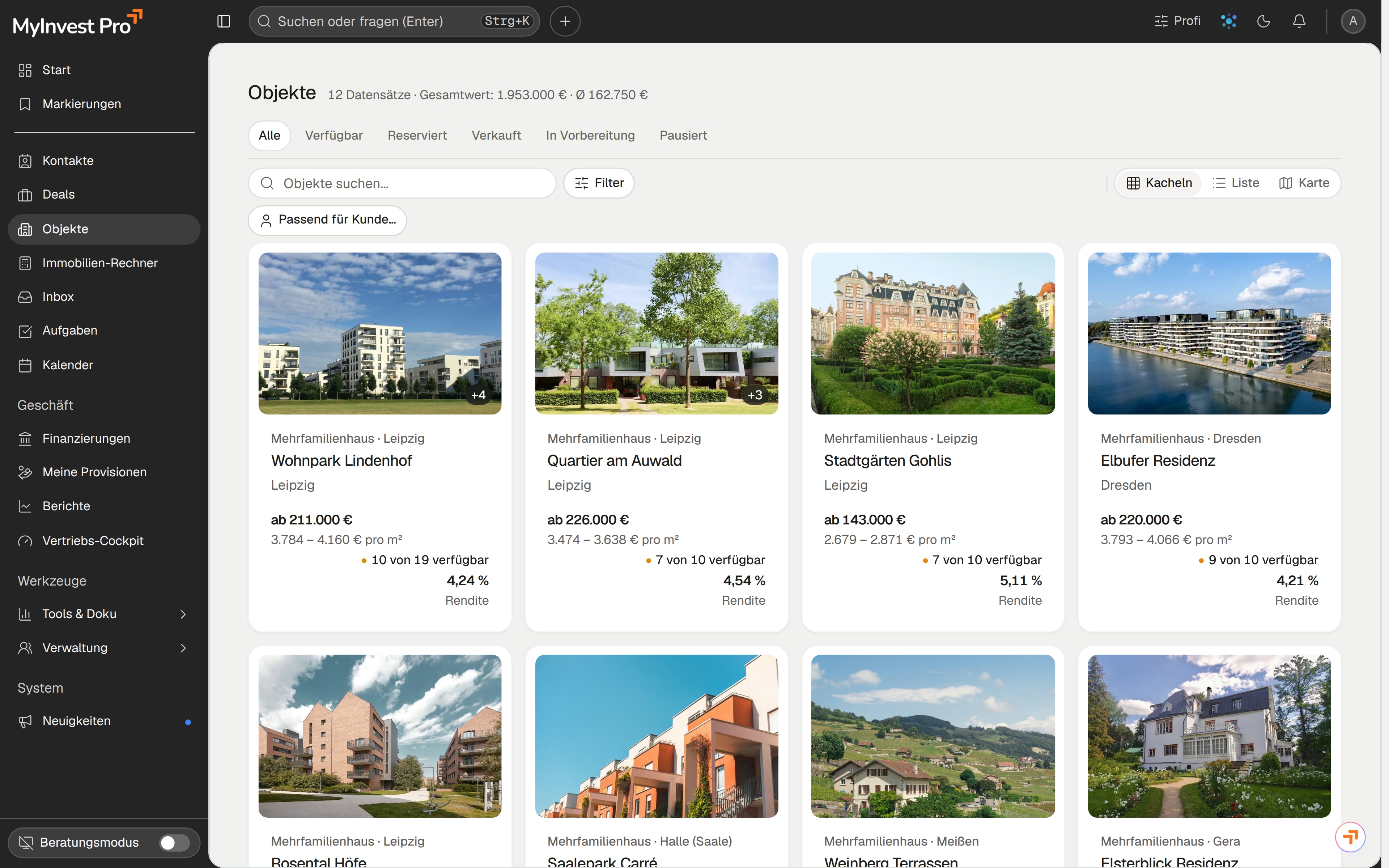The image size is (1389, 868).
Task: Click orange floating help button
Action: (x=1350, y=837)
